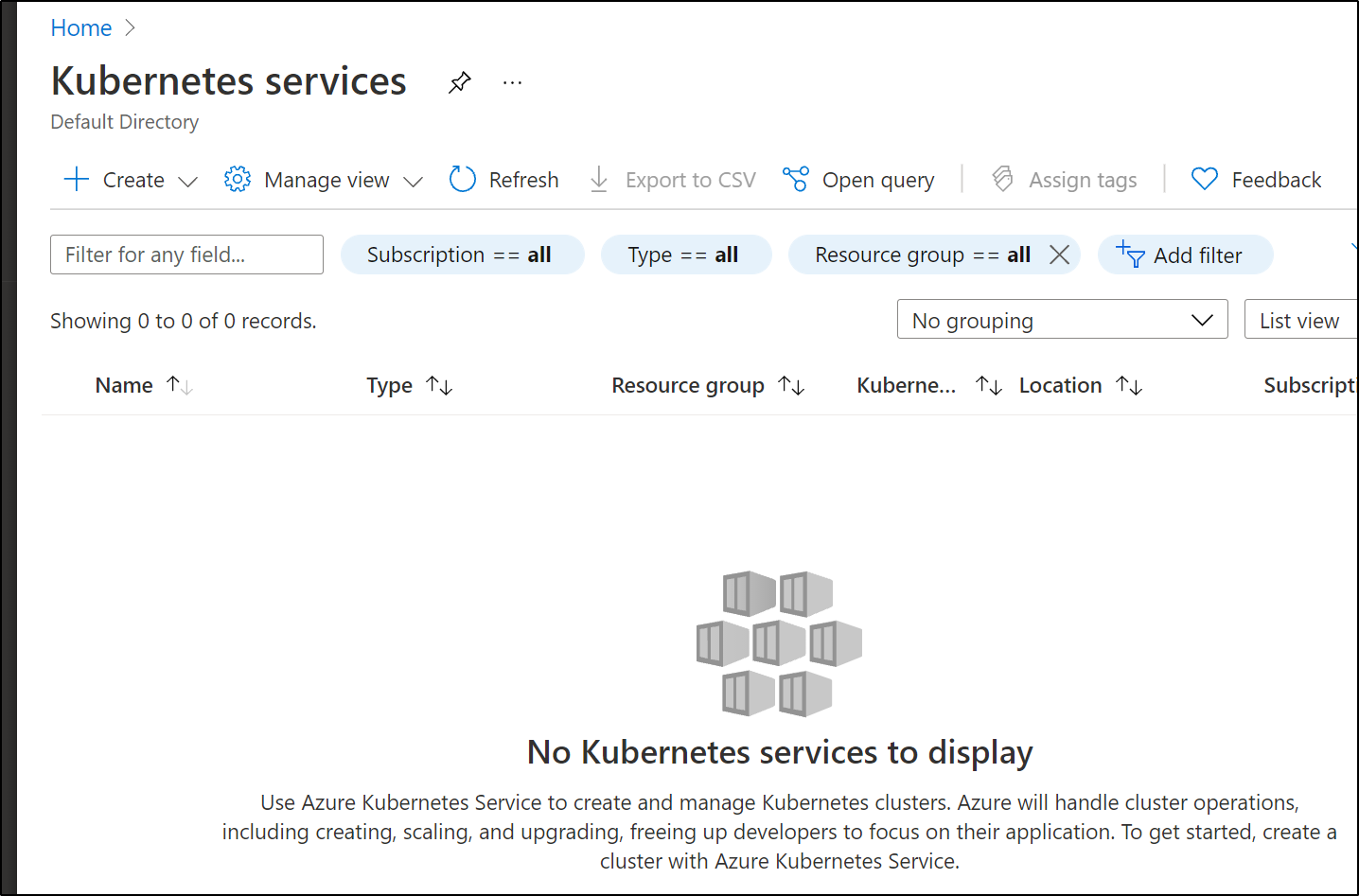
Task: Click the Subscription column header
Action: (1311, 385)
